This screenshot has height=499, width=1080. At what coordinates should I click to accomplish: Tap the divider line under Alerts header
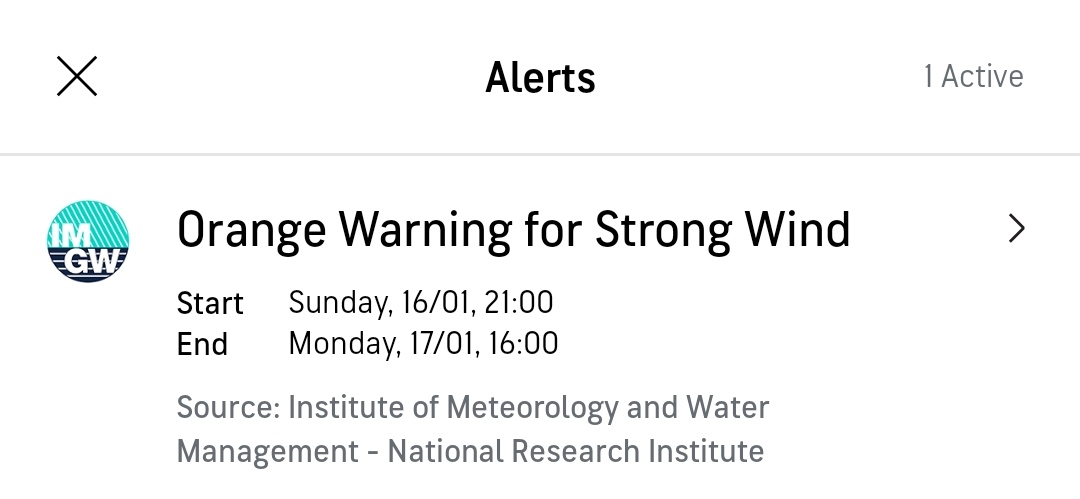point(540,154)
